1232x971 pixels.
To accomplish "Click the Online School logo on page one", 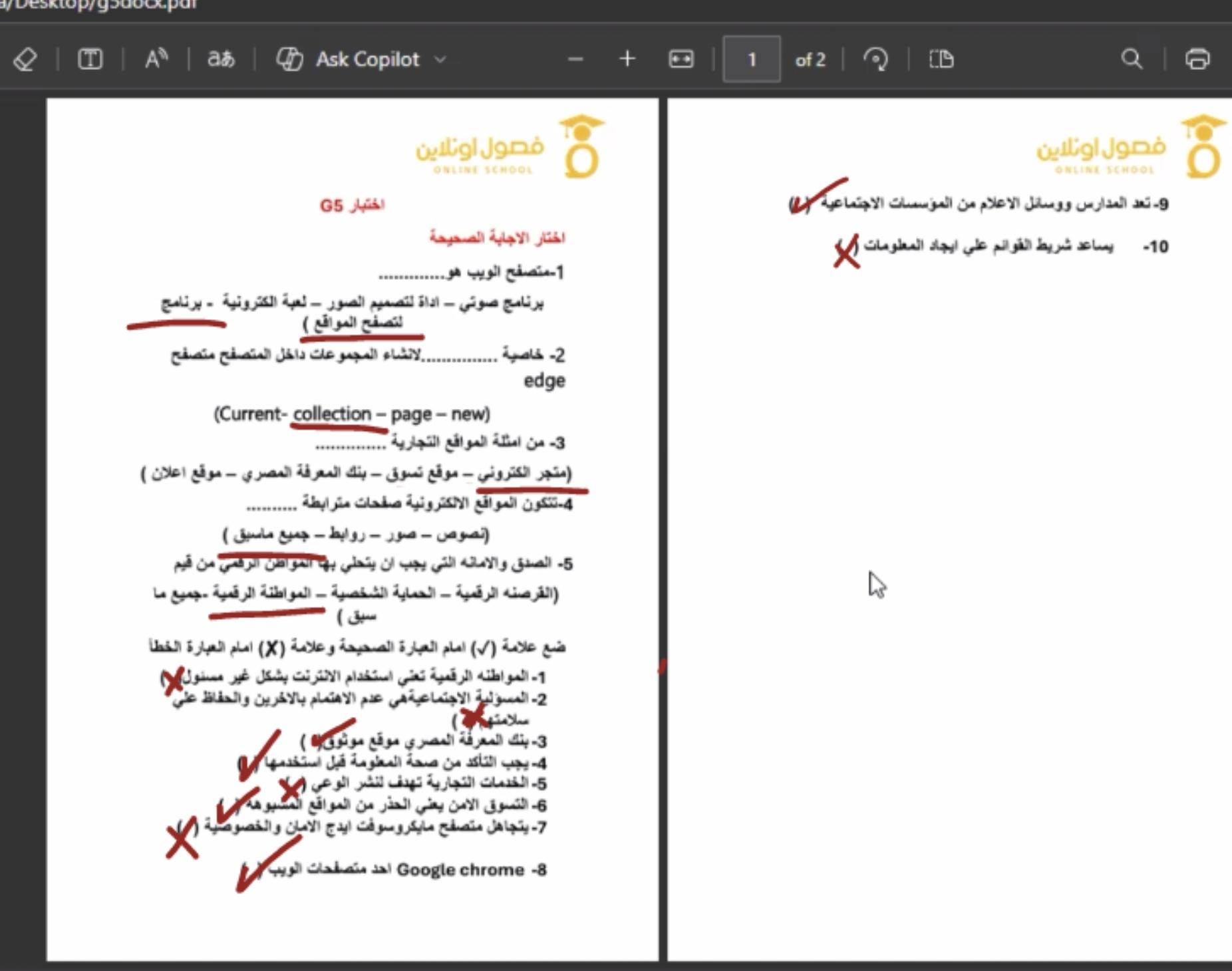I will coord(510,148).
